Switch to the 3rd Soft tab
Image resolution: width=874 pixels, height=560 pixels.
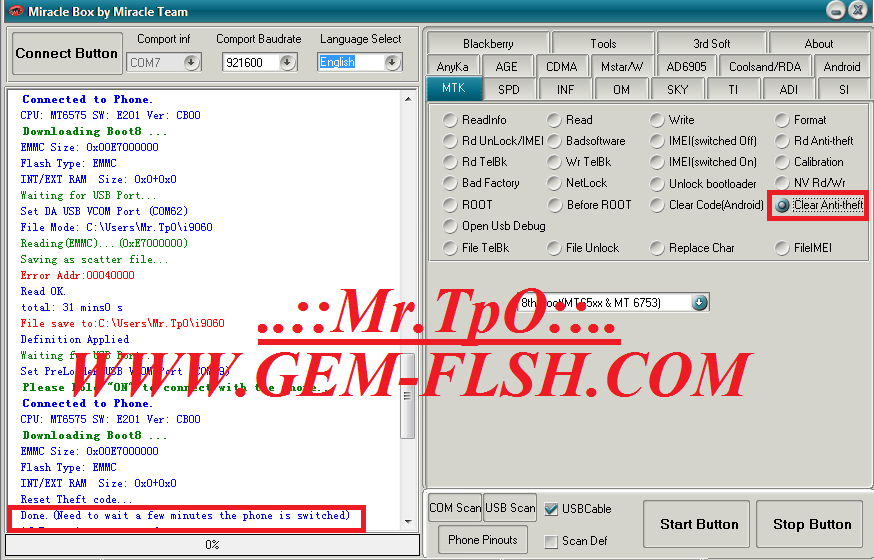pos(711,43)
